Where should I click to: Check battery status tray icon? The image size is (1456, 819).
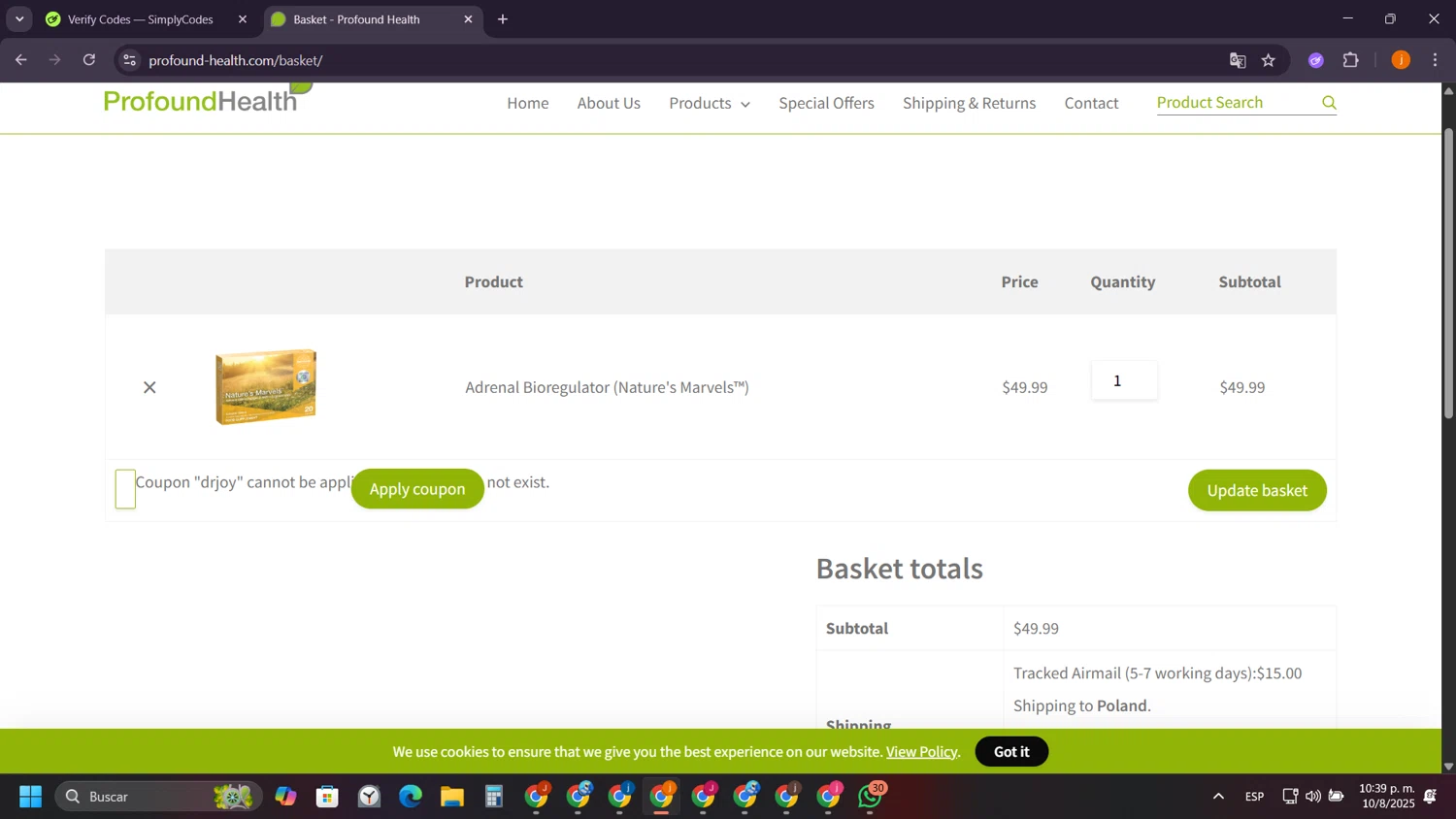1337,797
